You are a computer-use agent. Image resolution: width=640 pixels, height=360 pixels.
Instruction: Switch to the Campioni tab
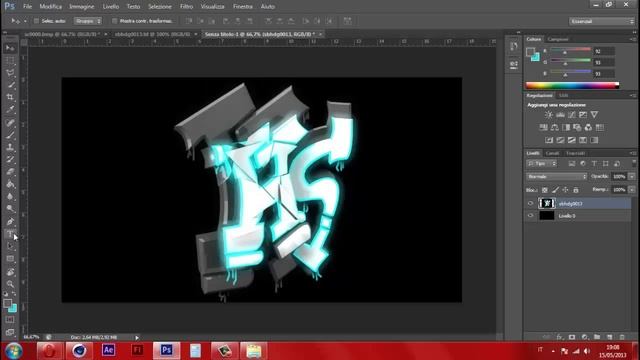(x=558, y=39)
